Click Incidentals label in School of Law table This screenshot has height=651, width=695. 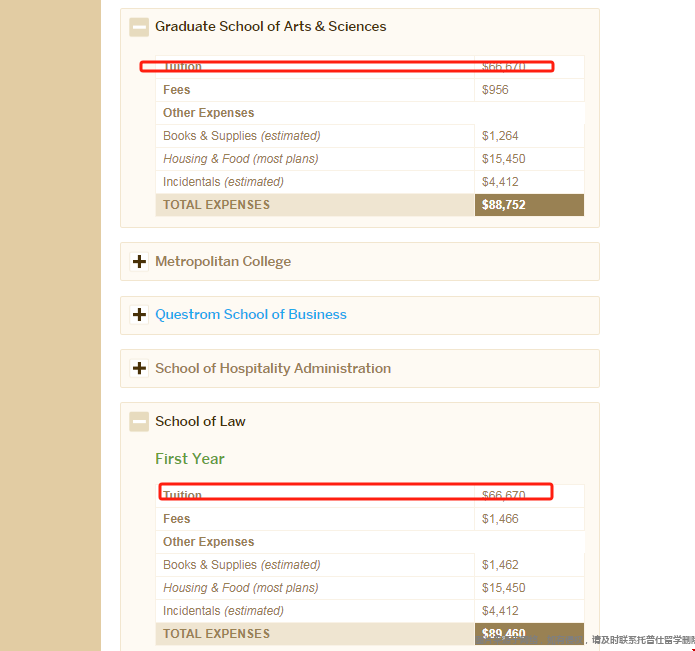pyautogui.click(x=223, y=611)
